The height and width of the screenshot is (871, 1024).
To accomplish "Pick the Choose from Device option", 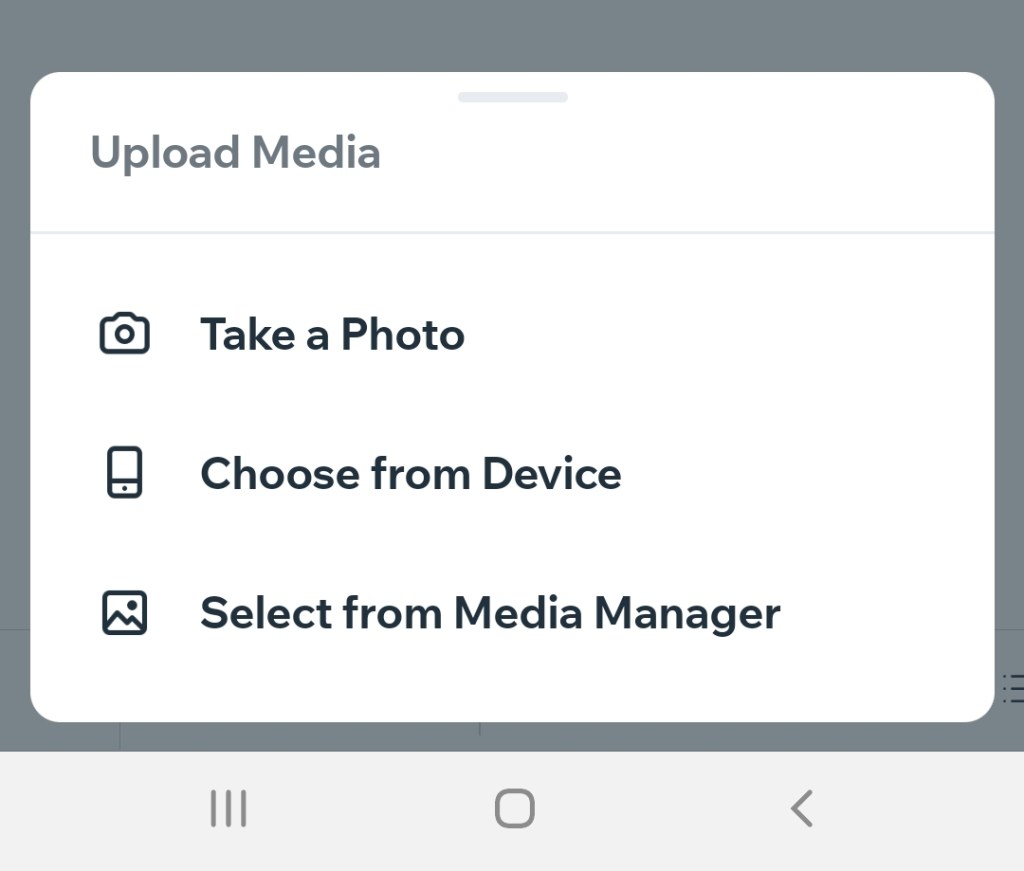I will click(x=410, y=473).
